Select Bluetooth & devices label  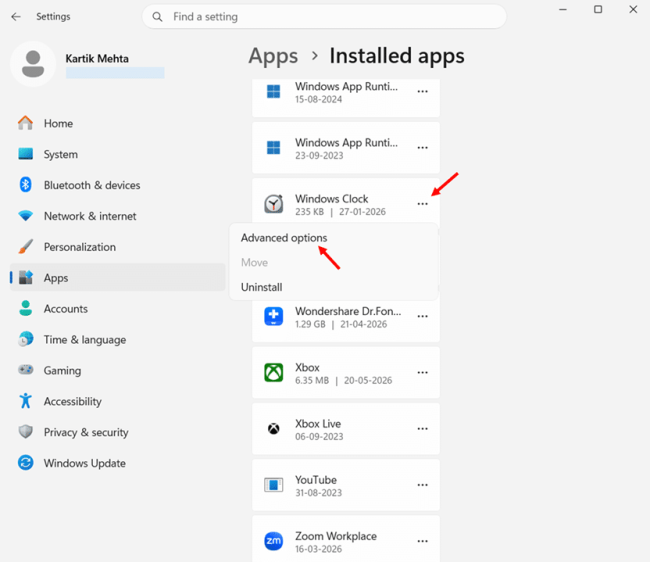92,185
